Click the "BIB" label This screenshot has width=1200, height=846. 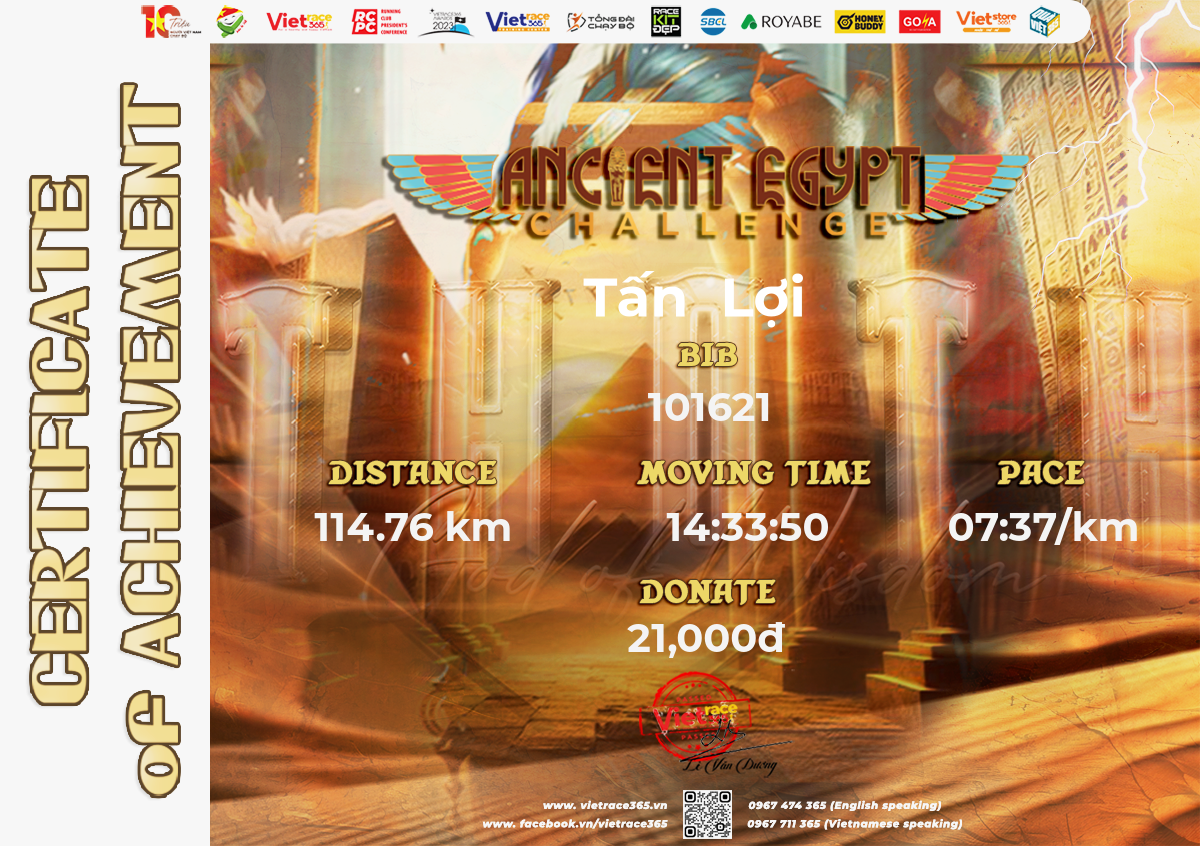[x=708, y=355]
